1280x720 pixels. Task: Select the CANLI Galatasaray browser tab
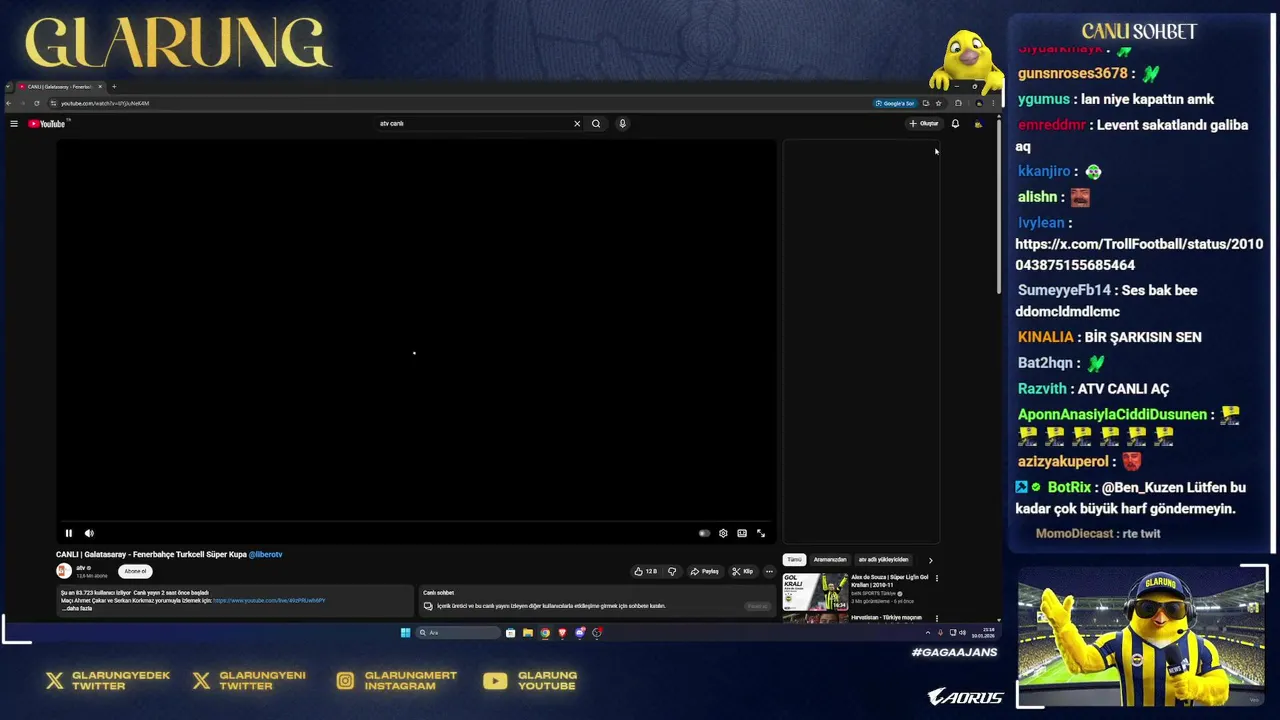[x=60, y=87]
